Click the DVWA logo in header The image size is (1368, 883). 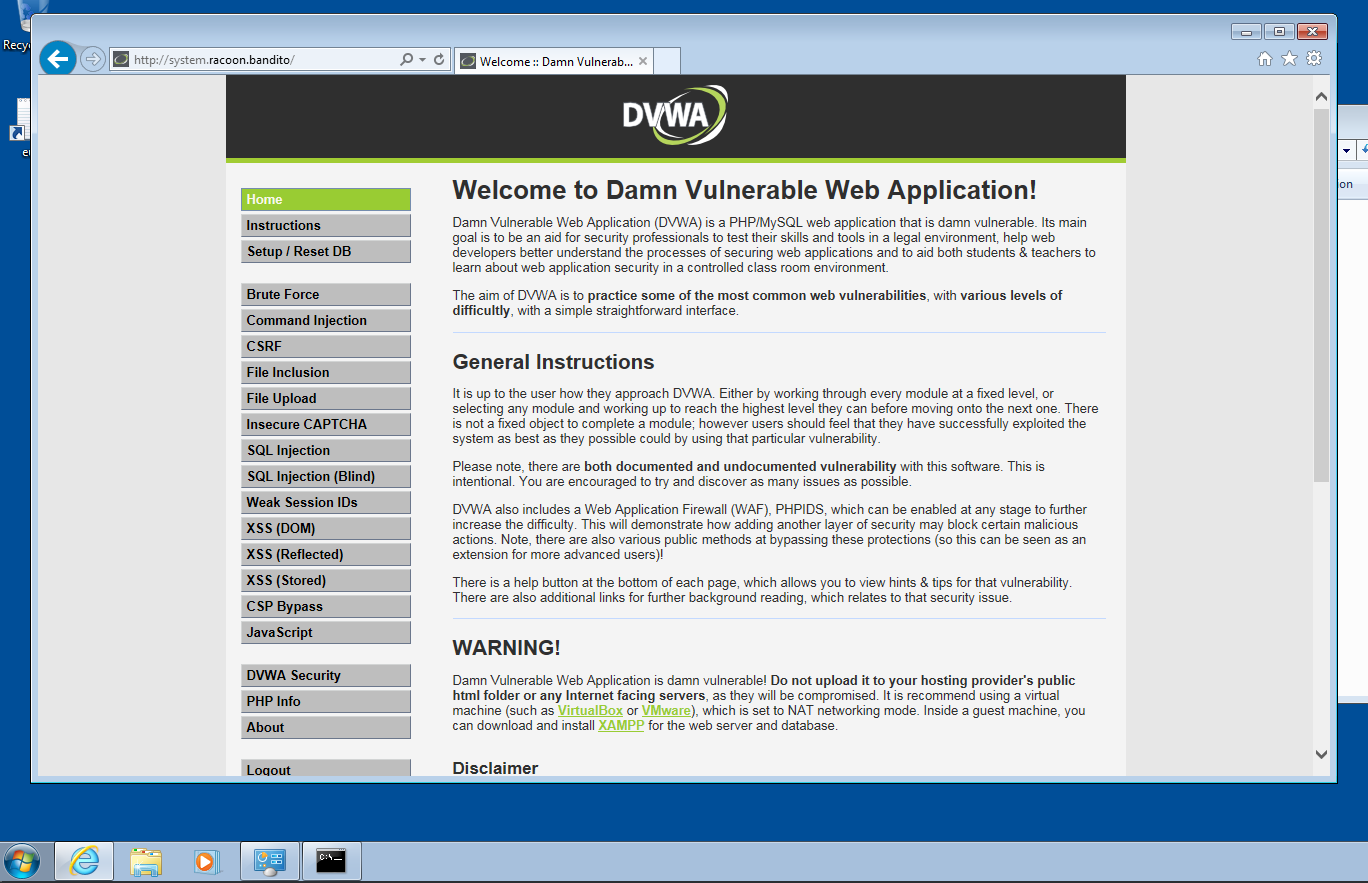[x=675, y=115]
